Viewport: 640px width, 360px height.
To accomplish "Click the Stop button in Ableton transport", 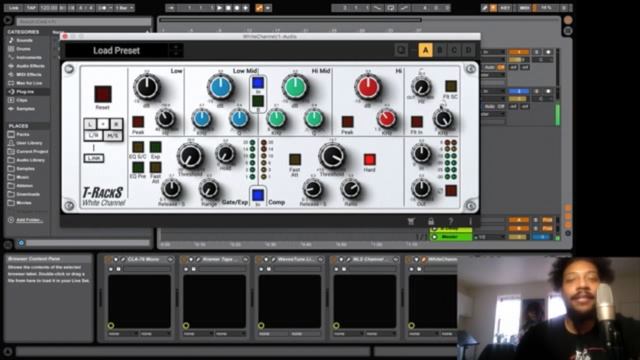I will tap(228, 8).
